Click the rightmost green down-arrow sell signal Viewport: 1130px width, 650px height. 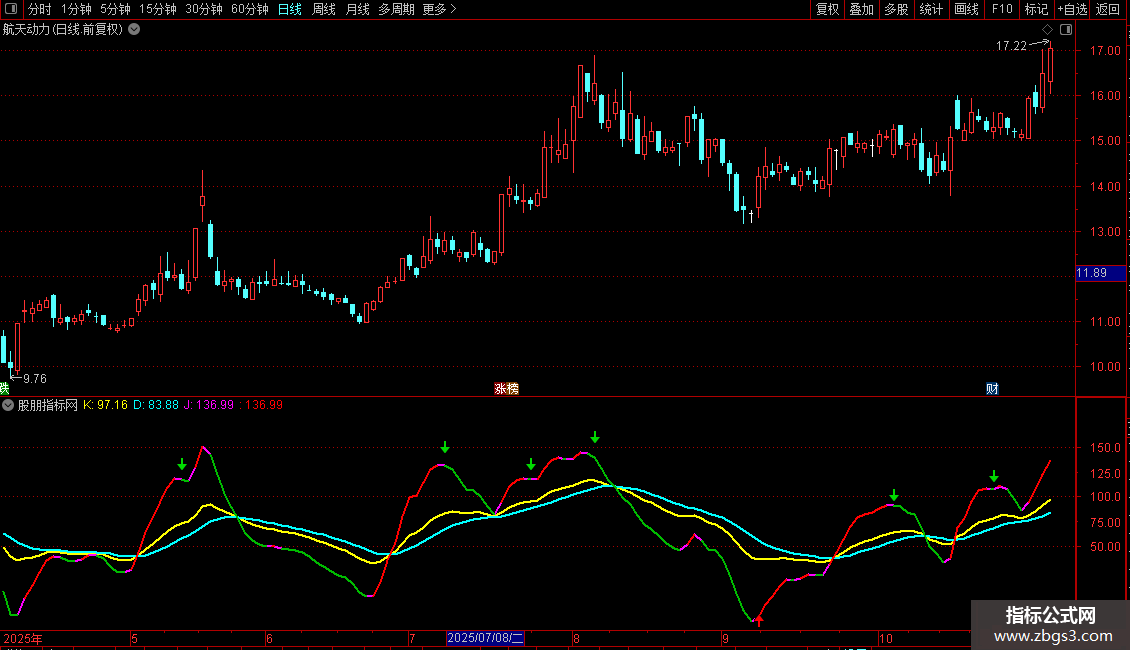click(x=993, y=476)
